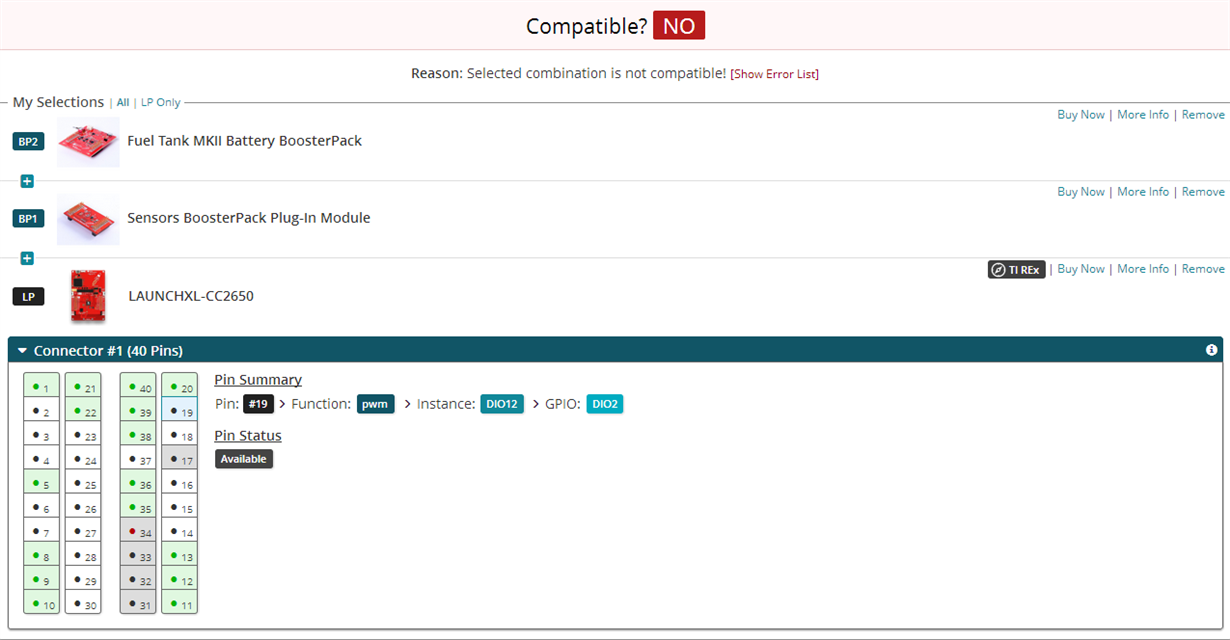Image resolution: width=1230 pixels, height=640 pixels.
Task: Select pin 2 in connector
Action: [42, 411]
